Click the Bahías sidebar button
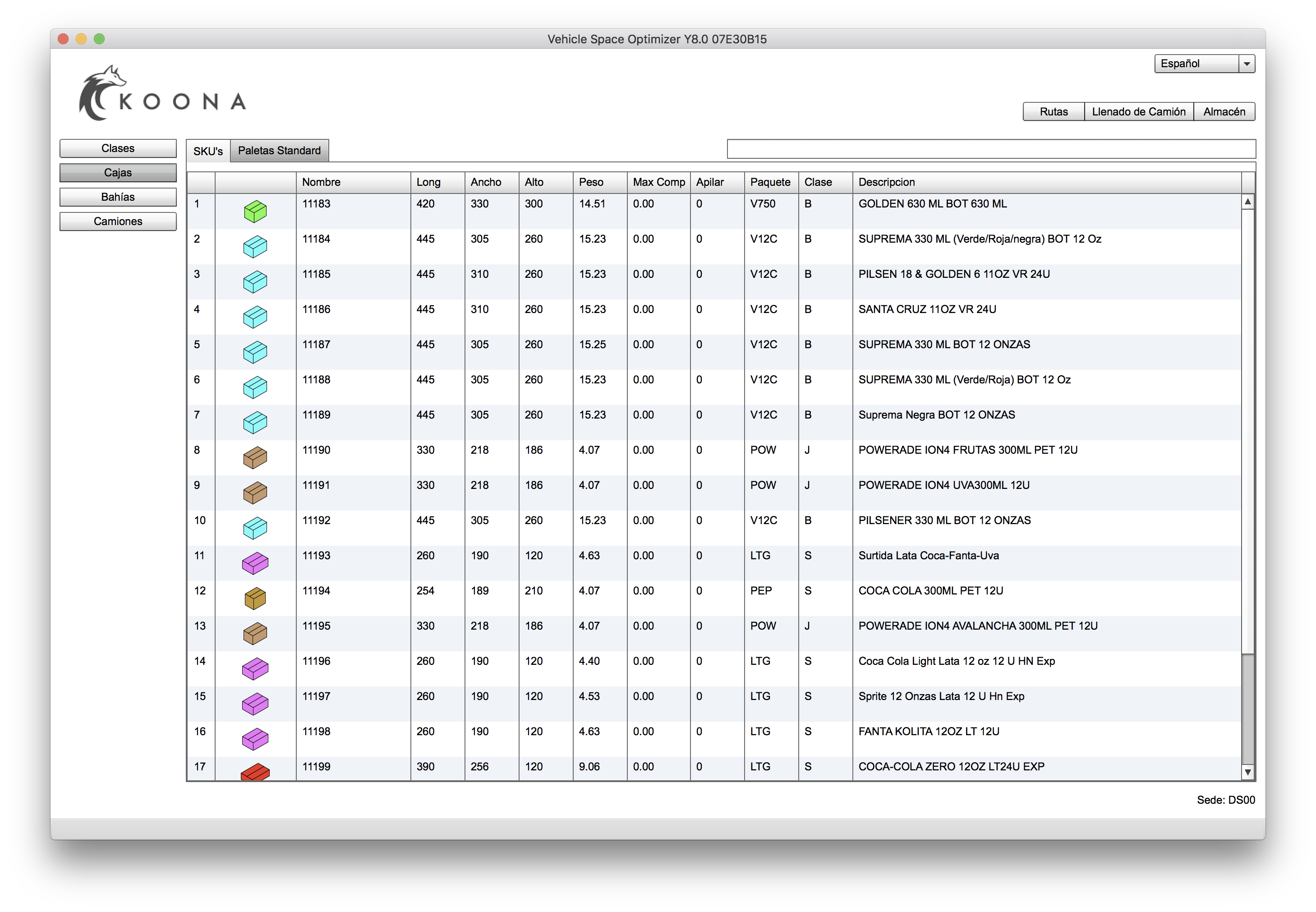The width and height of the screenshot is (1316, 912). pos(118,197)
